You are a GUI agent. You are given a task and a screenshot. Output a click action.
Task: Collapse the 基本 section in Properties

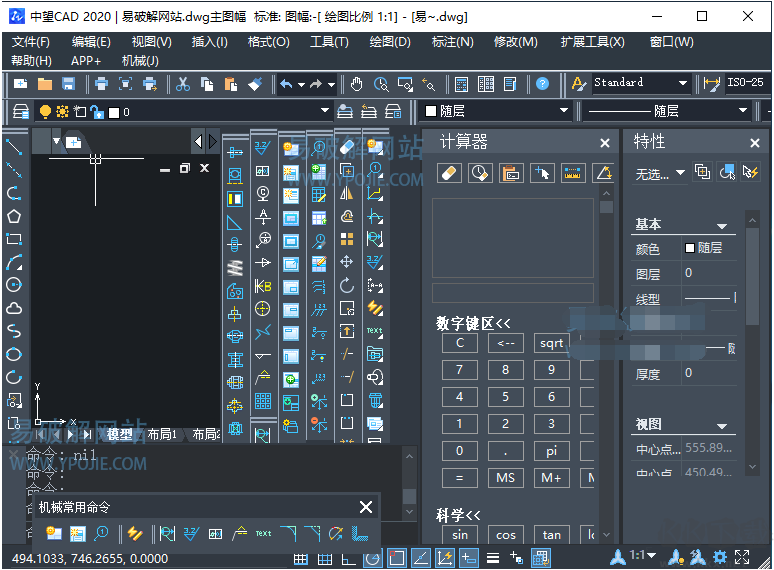tap(722, 226)
